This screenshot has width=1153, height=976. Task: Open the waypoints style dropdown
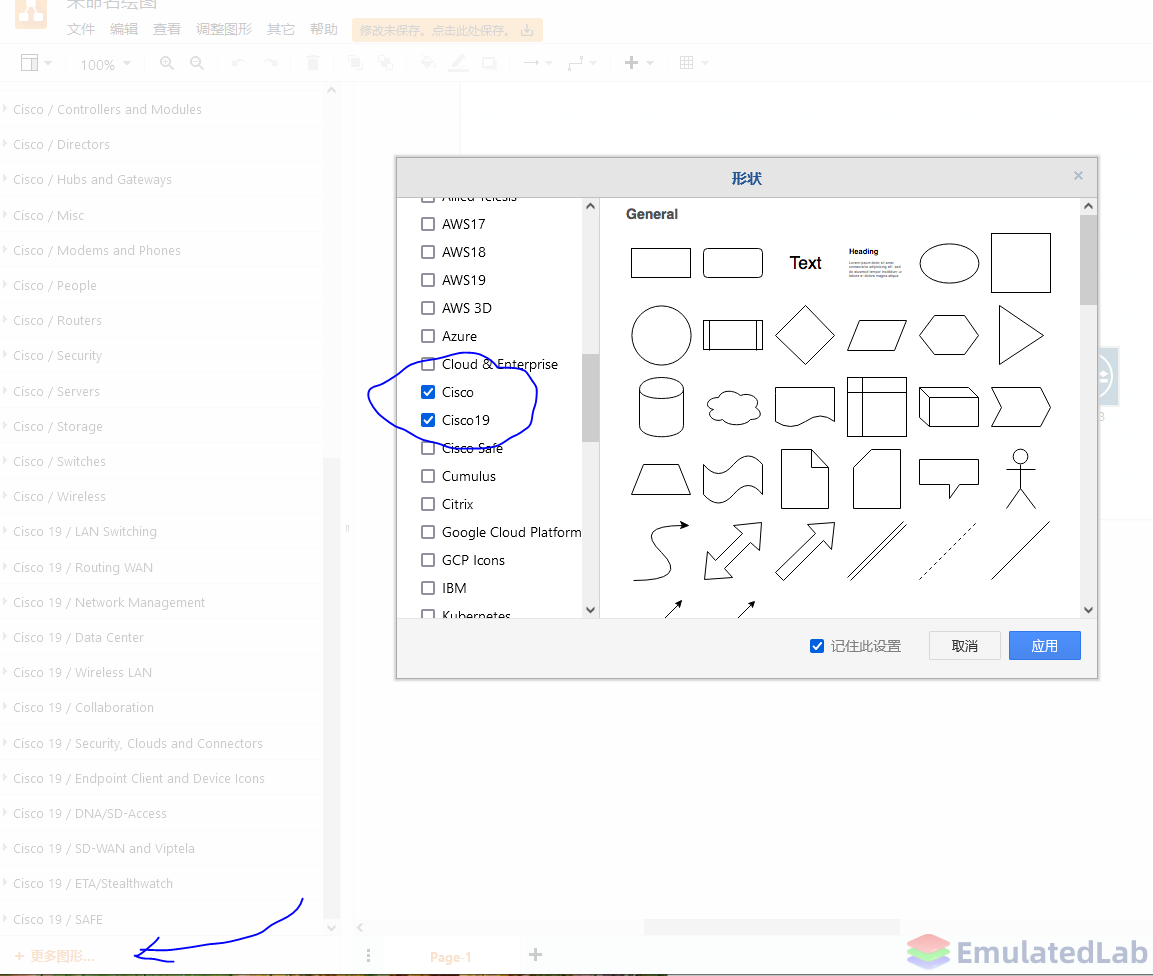(582, 63)
